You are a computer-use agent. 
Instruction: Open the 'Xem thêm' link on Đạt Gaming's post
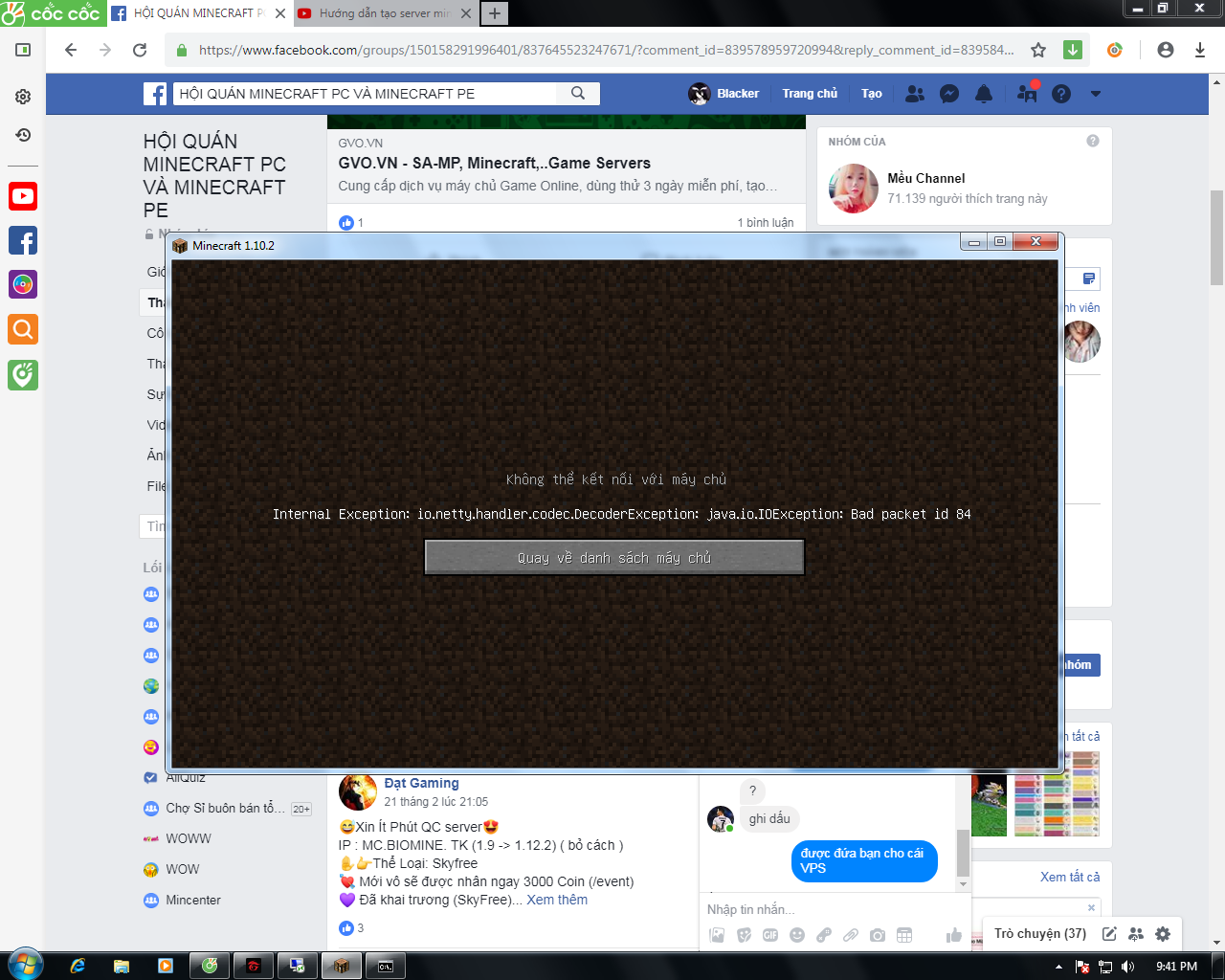(557, 900)
